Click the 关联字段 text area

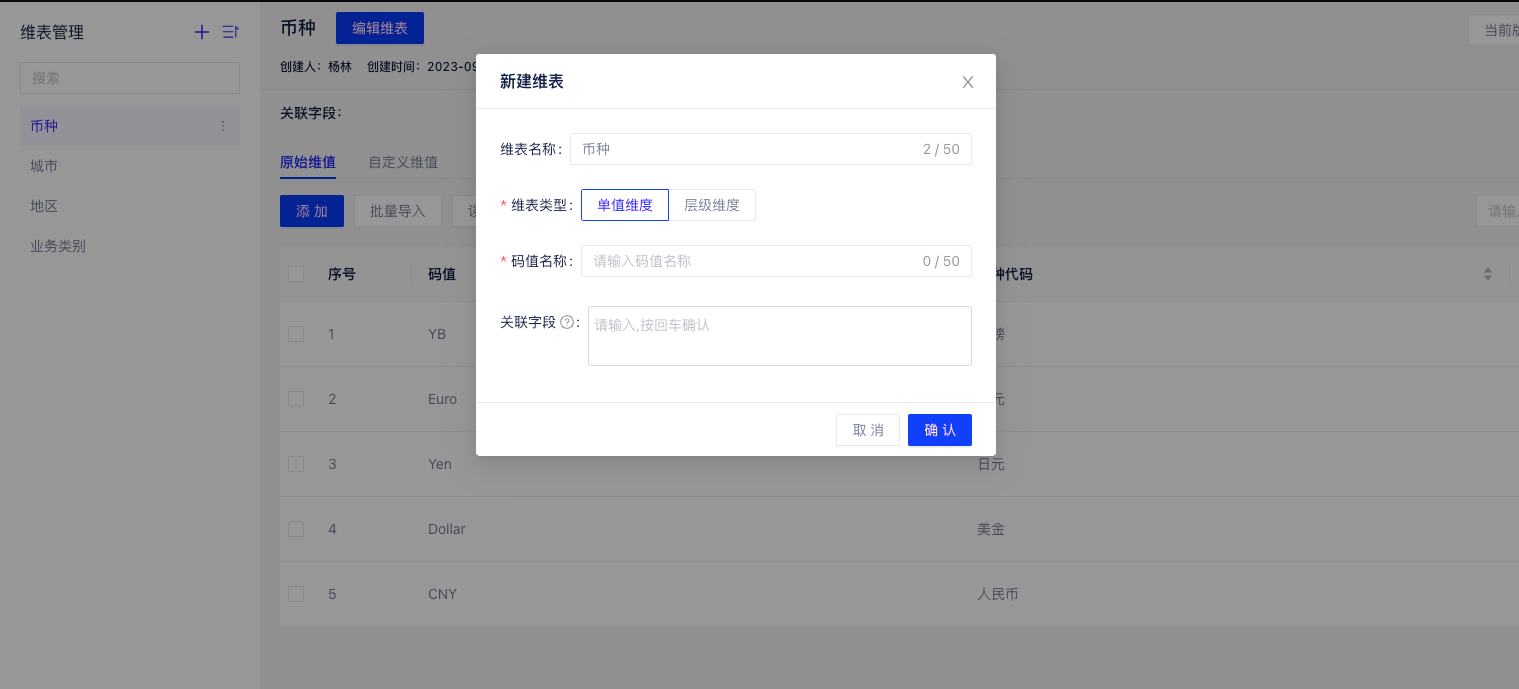pos(779,336)
